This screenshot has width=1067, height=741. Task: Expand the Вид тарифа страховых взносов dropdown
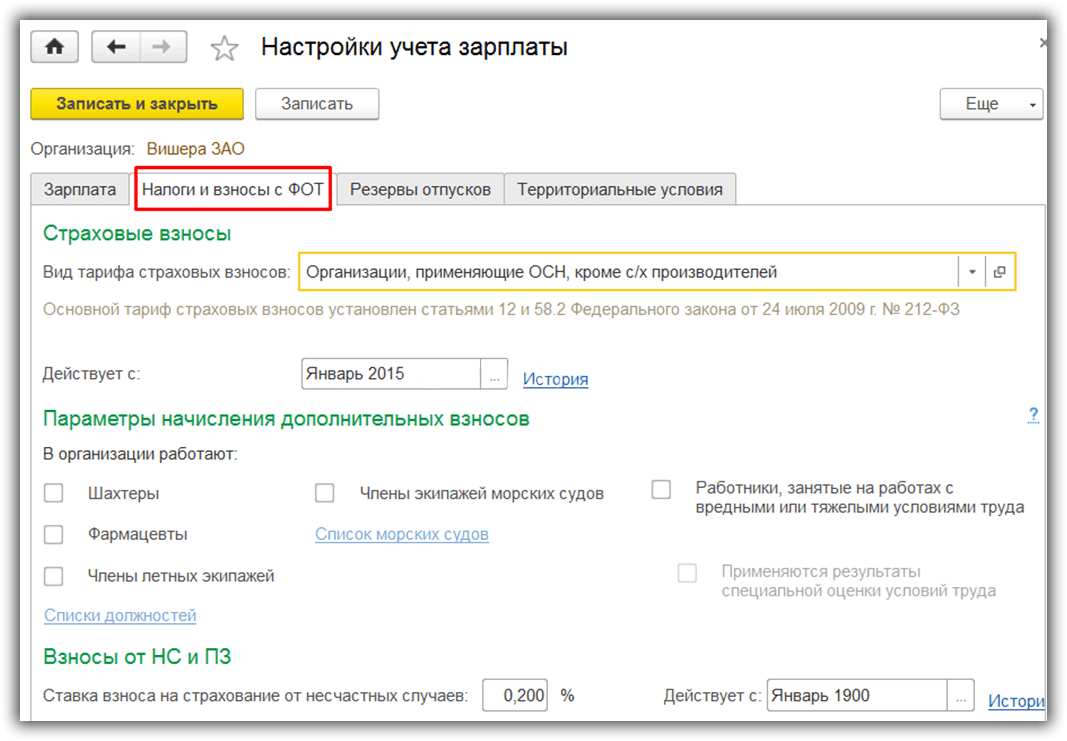972,272
